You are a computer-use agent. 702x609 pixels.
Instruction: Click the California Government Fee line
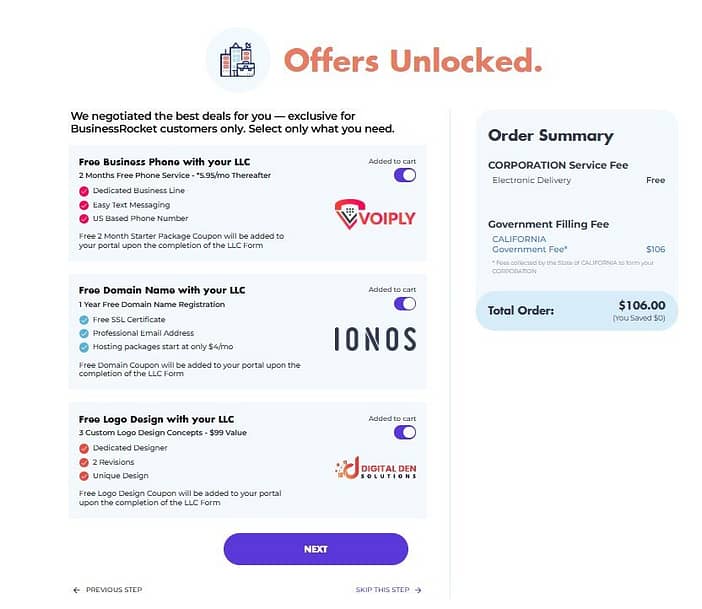coord(578,244)
